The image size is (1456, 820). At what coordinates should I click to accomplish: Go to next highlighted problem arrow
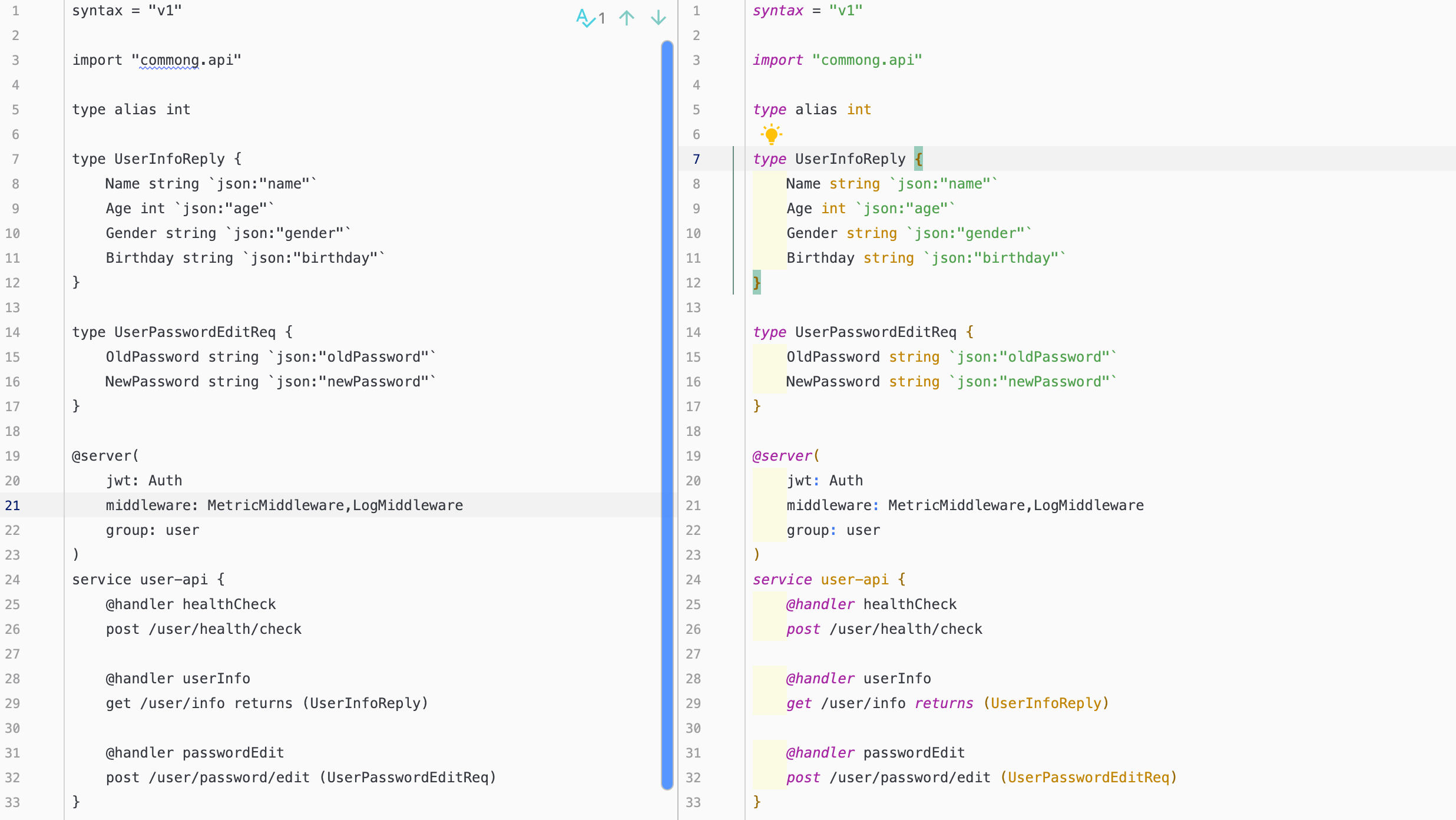(x=658, y=18)
